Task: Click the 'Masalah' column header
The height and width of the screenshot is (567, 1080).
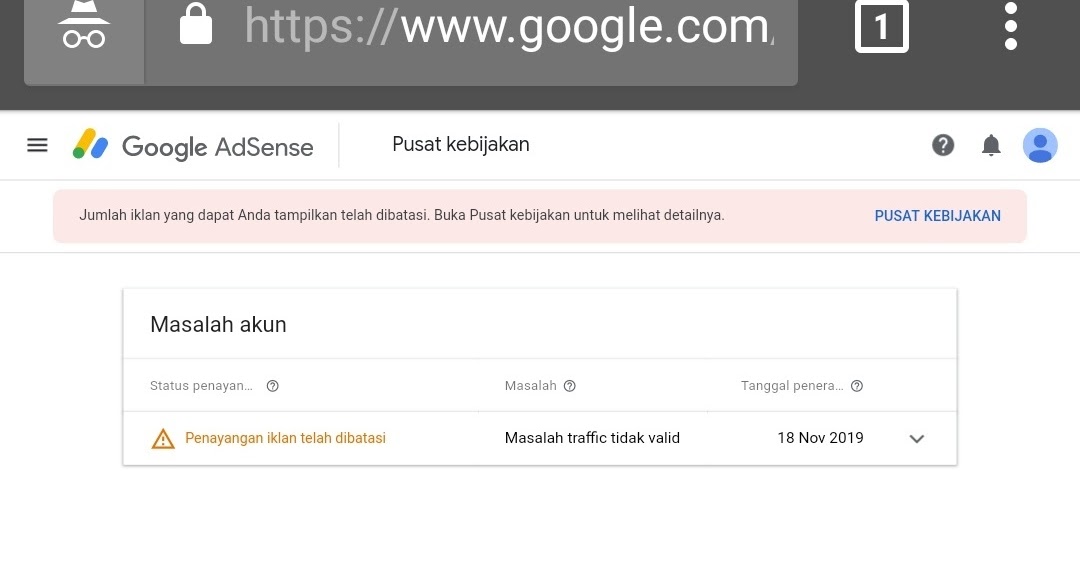Action: [530, 386]
